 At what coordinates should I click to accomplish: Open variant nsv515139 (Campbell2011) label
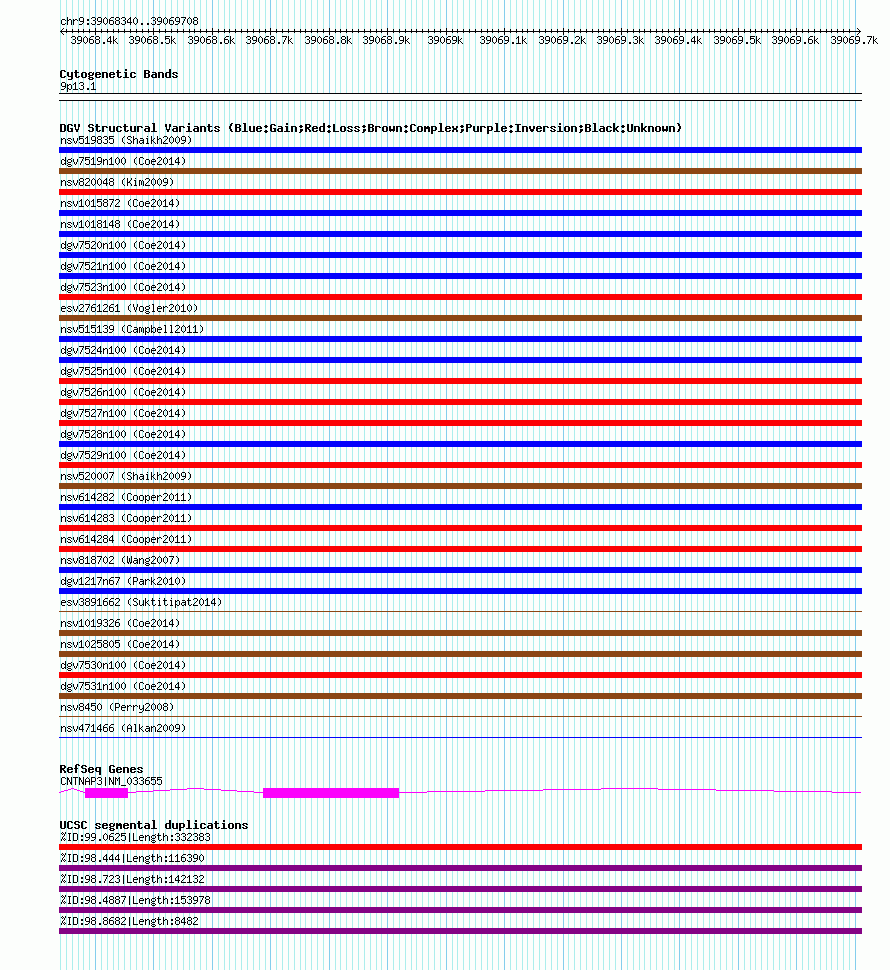coord(132,330)
